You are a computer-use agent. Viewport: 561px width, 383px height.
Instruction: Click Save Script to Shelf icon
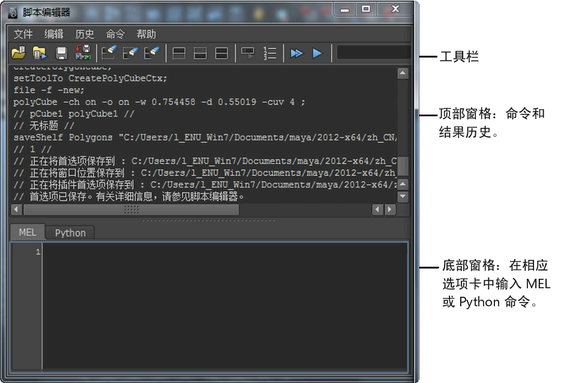pos(83,53)
